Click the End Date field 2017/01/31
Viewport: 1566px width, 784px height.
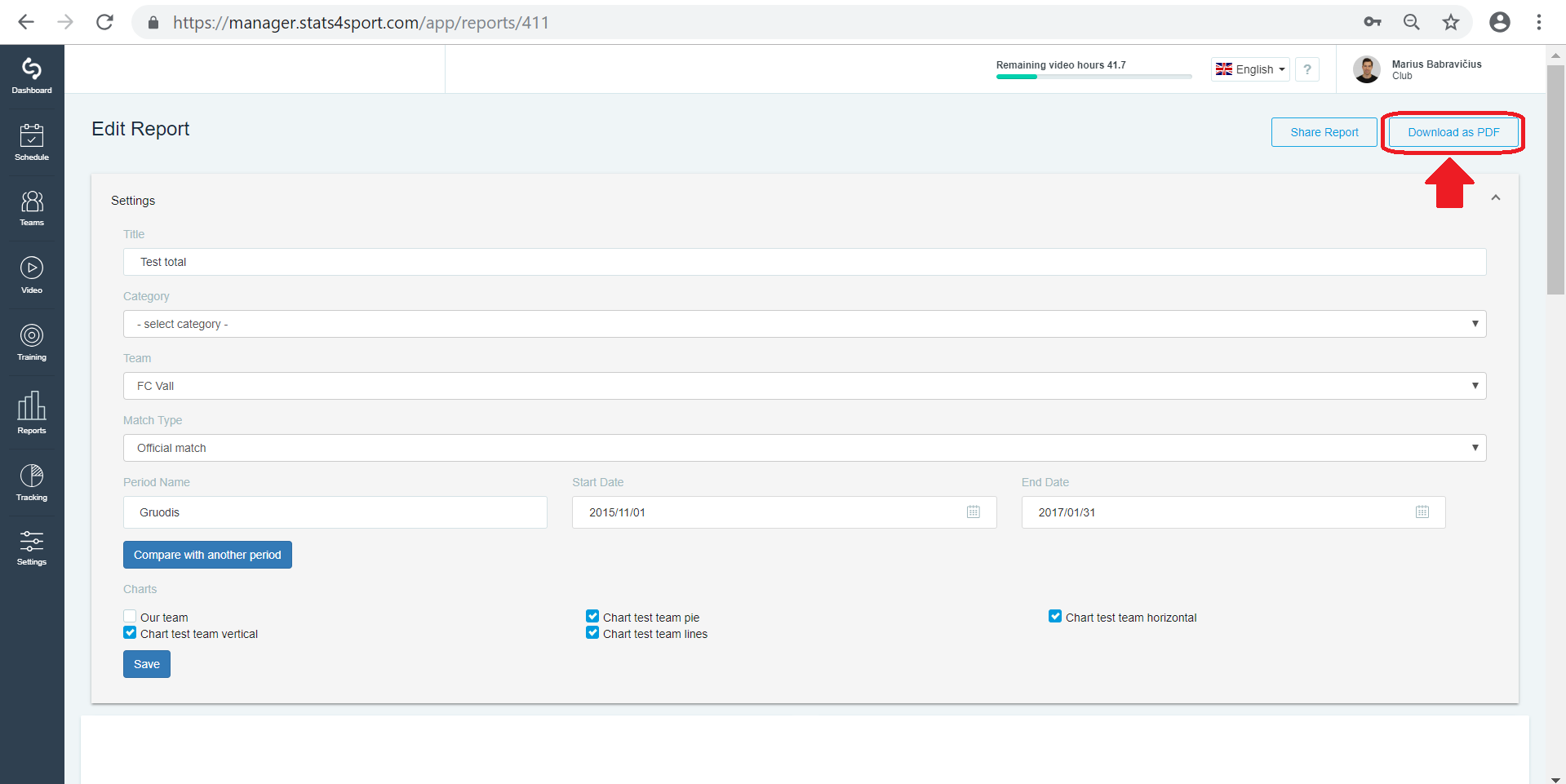pyautogui.click(x=1233, y=512)
